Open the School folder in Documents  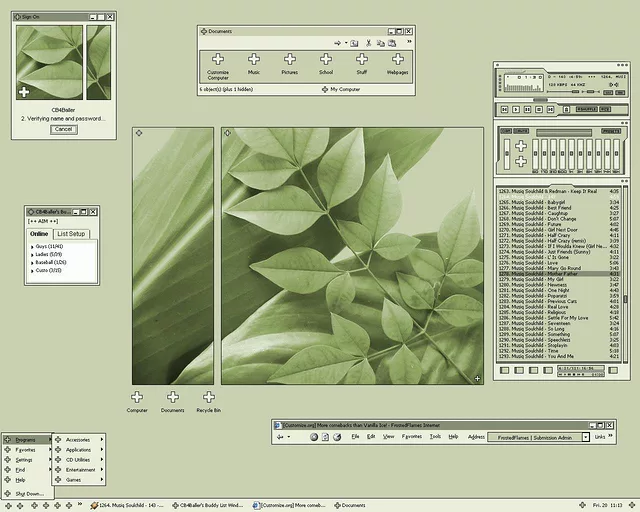point(326,63)
